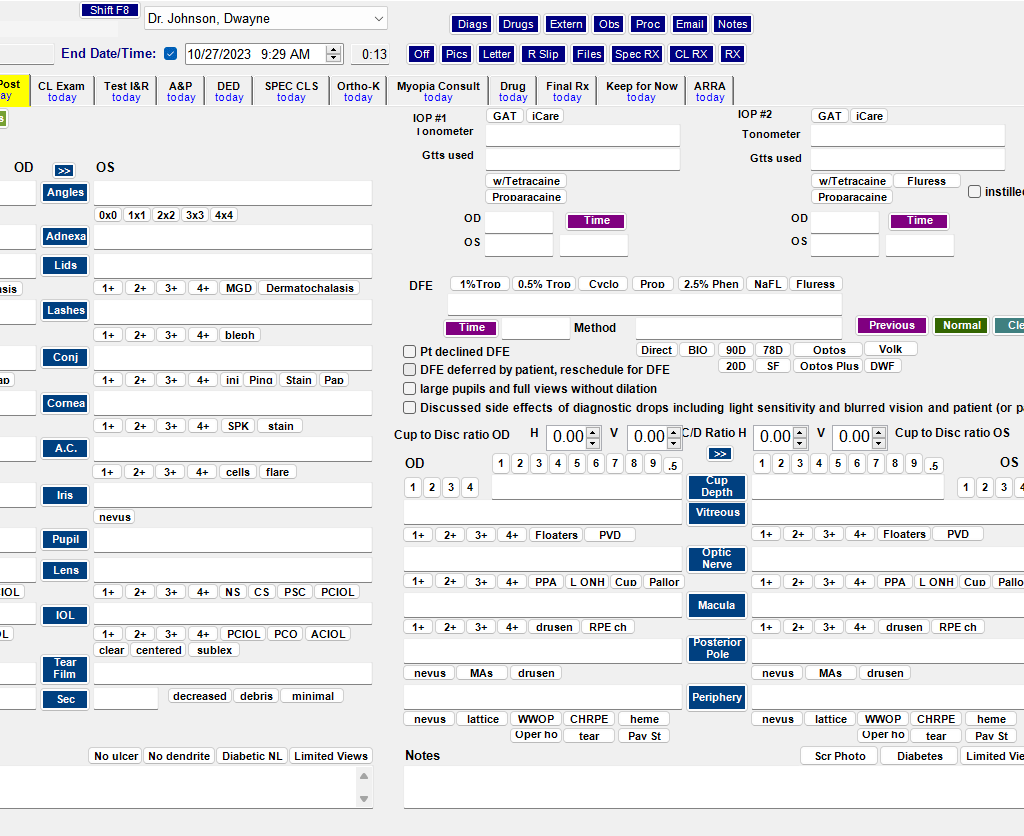Click the Cup Depth button
Screen dimensions: 1024x836
(x=716, y=487)
